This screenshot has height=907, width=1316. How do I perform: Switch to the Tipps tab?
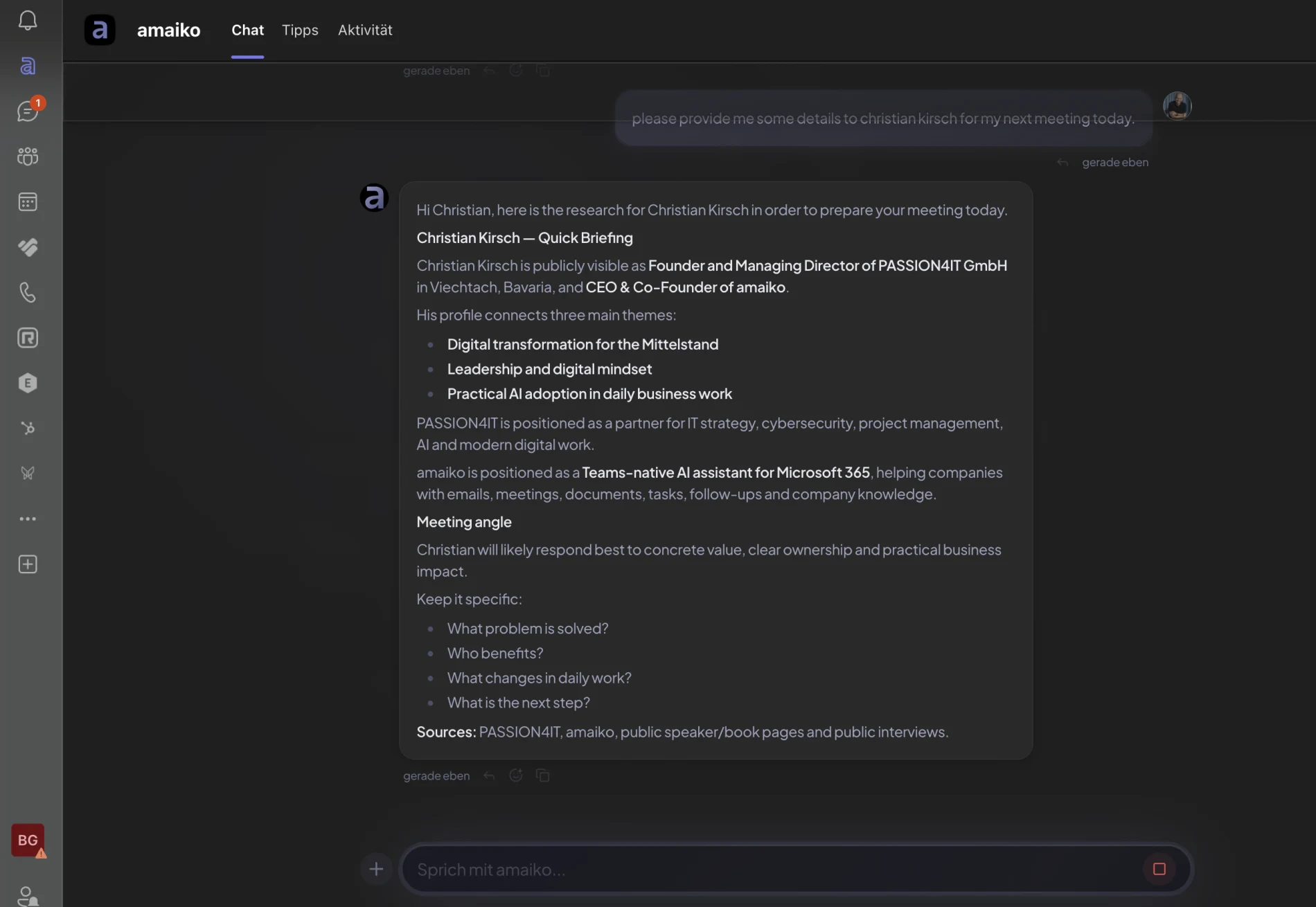click(300, 30)
